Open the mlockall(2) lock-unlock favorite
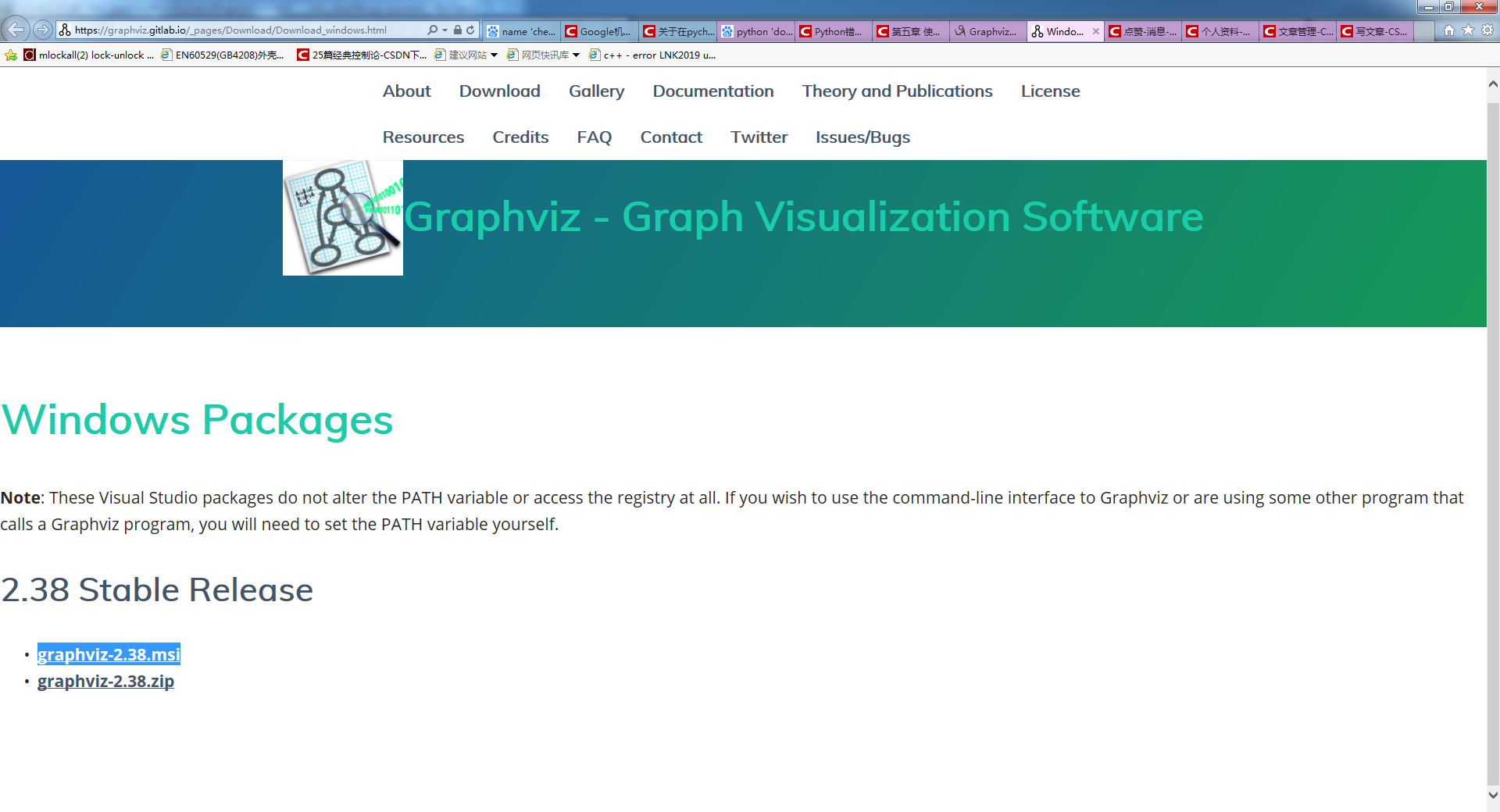Viewport: 1500px width, 812px height. [89, 55]
